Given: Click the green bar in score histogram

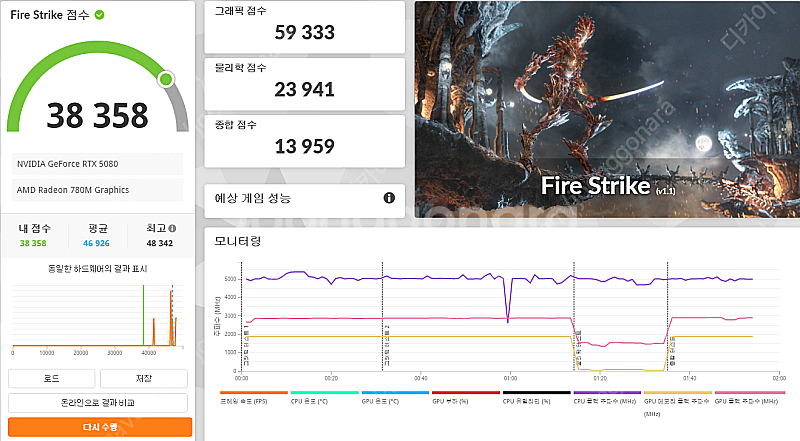Looking at the screenshot, I should (143, 315).
